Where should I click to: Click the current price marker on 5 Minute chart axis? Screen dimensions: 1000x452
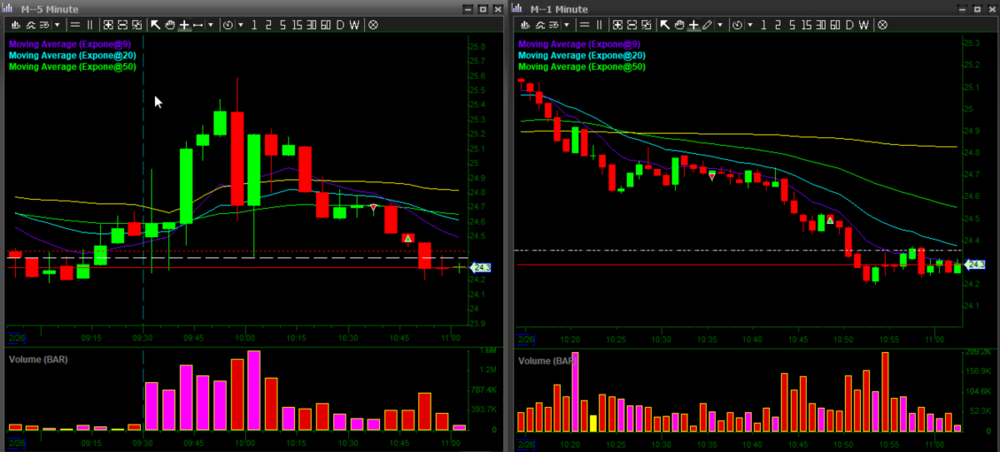click(480, 267)
